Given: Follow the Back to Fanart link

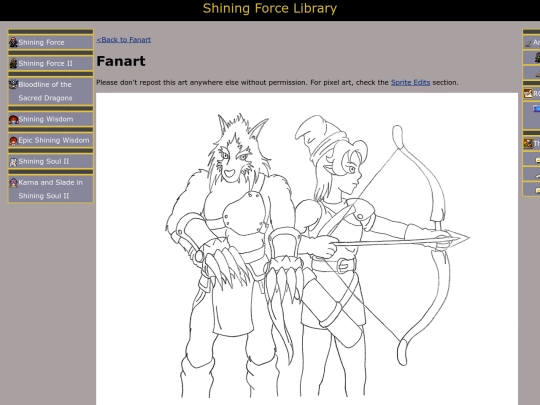Looking at the screenshot, I should point(124,40).
